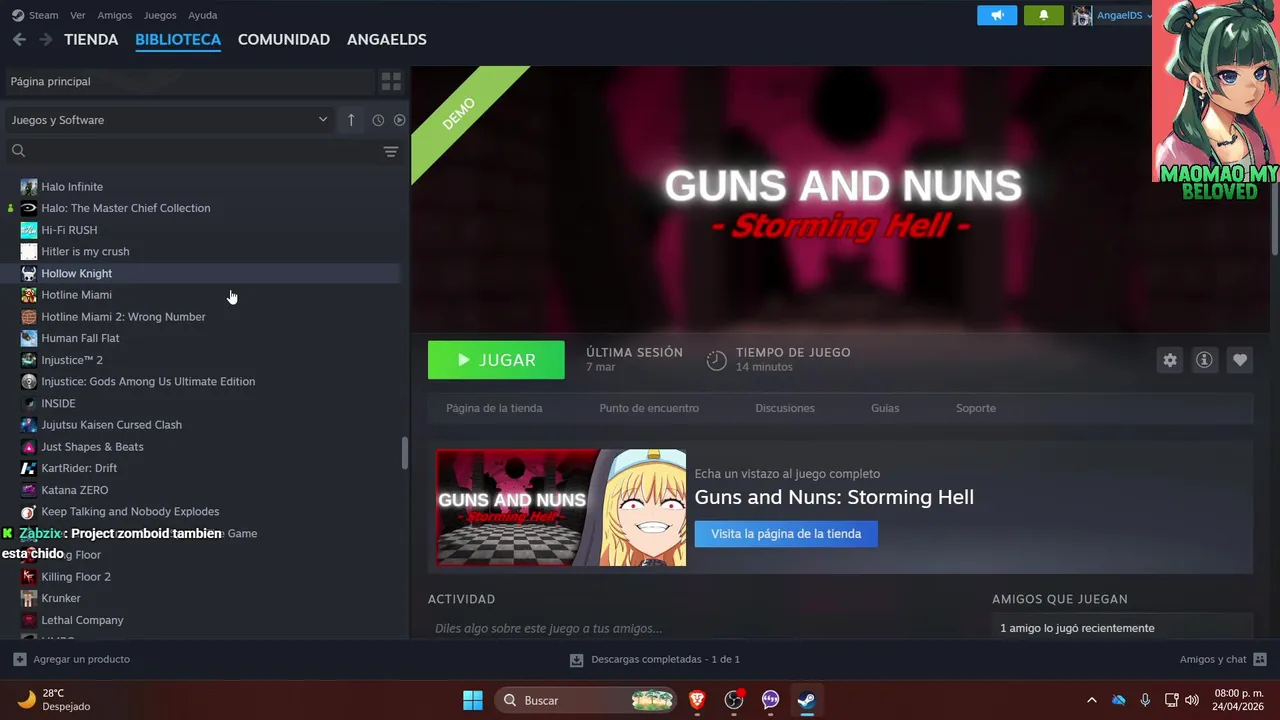
Task: Click the recent activity clock icon
Action: pos(378,120)
